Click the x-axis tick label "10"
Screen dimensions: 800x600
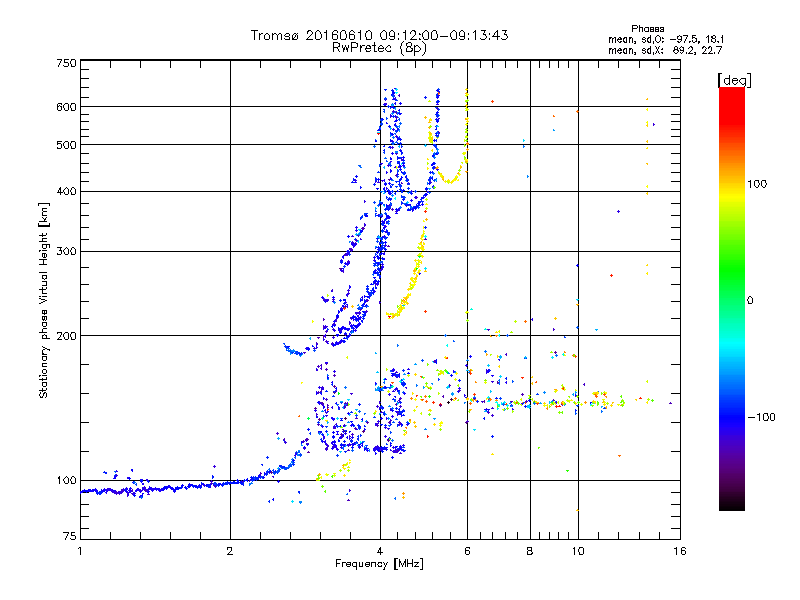pos(578,551)
